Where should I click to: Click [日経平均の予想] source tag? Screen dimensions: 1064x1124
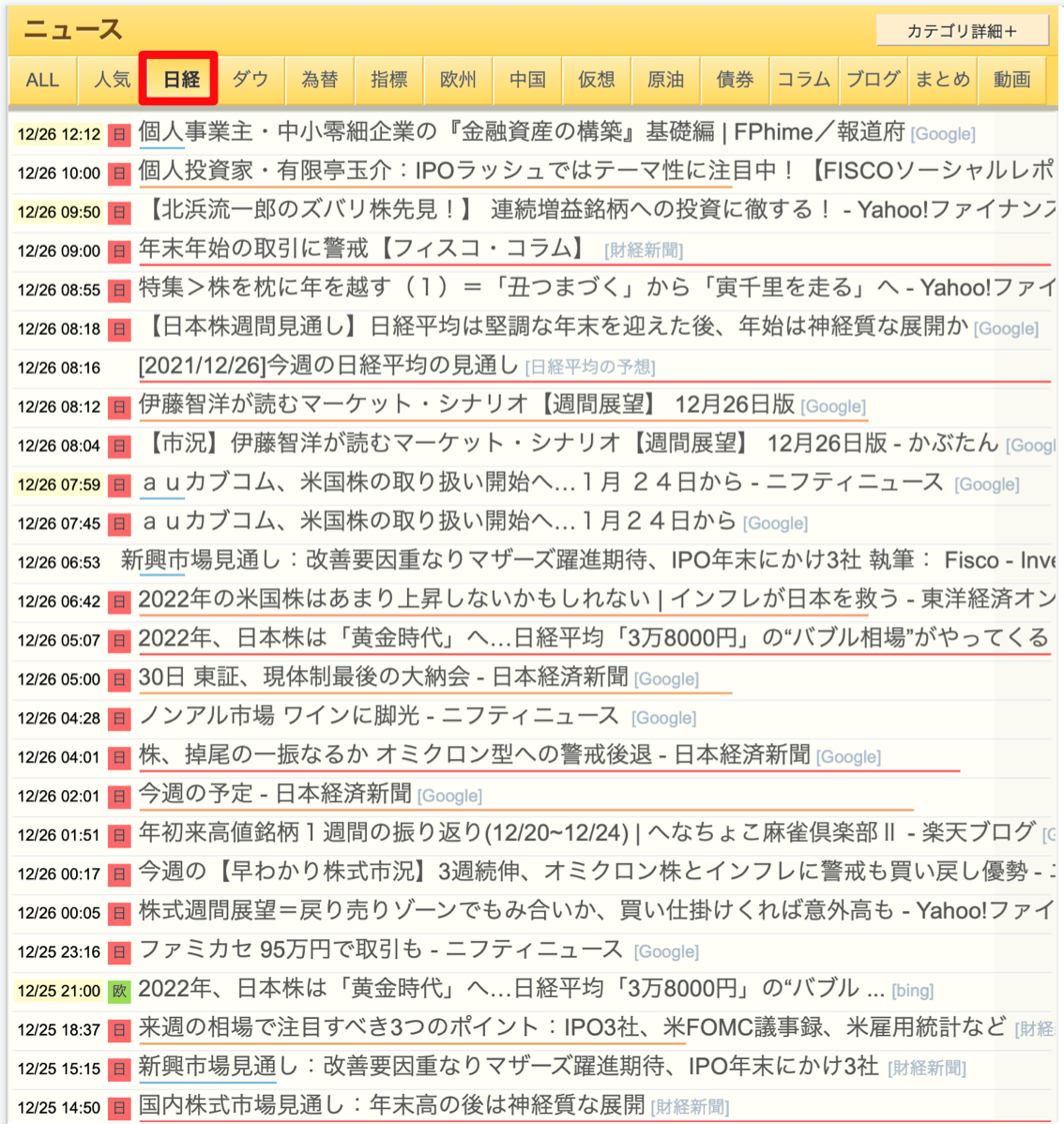[590, 368]
